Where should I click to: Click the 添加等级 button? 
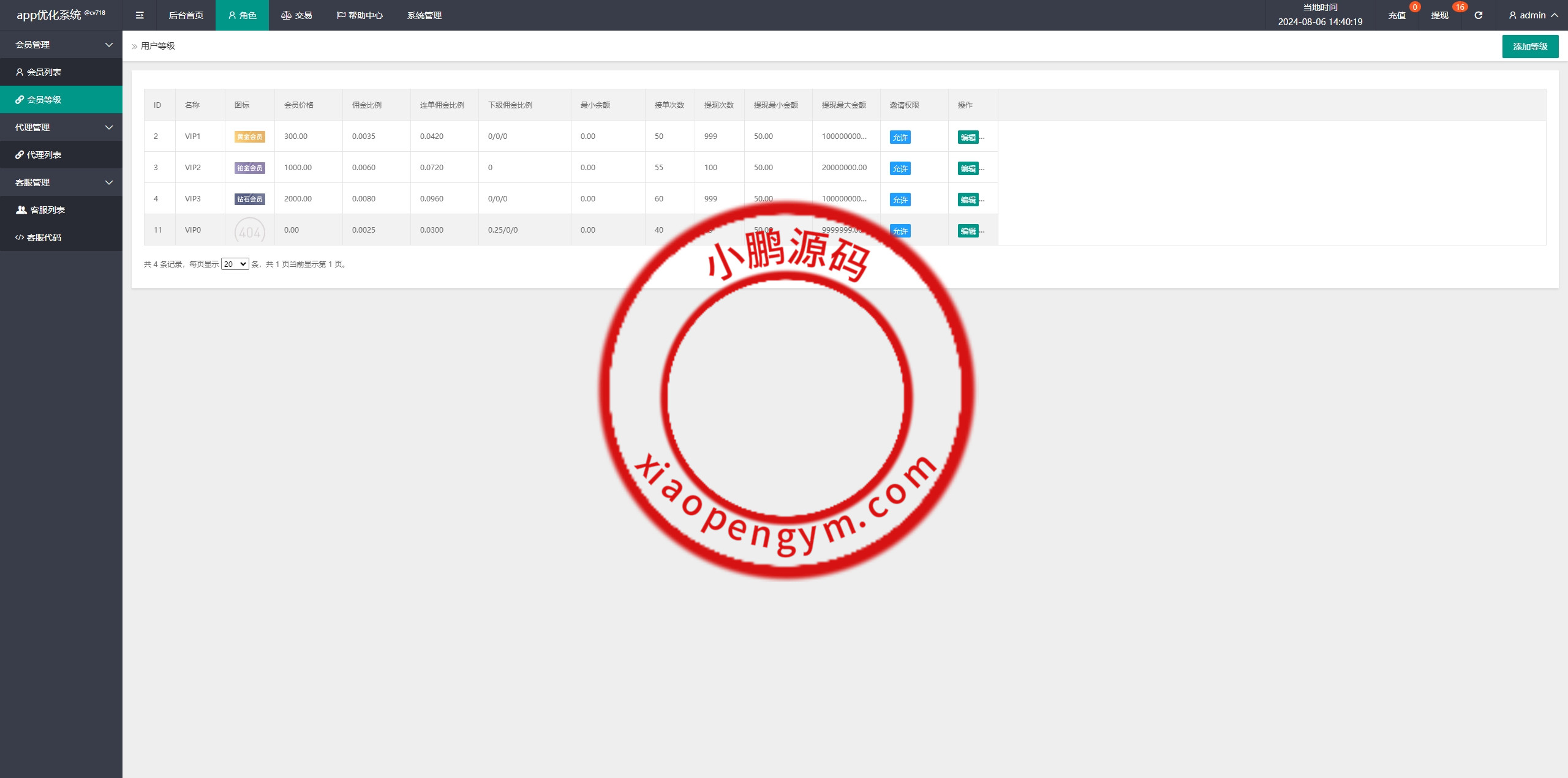[1530, 47]
